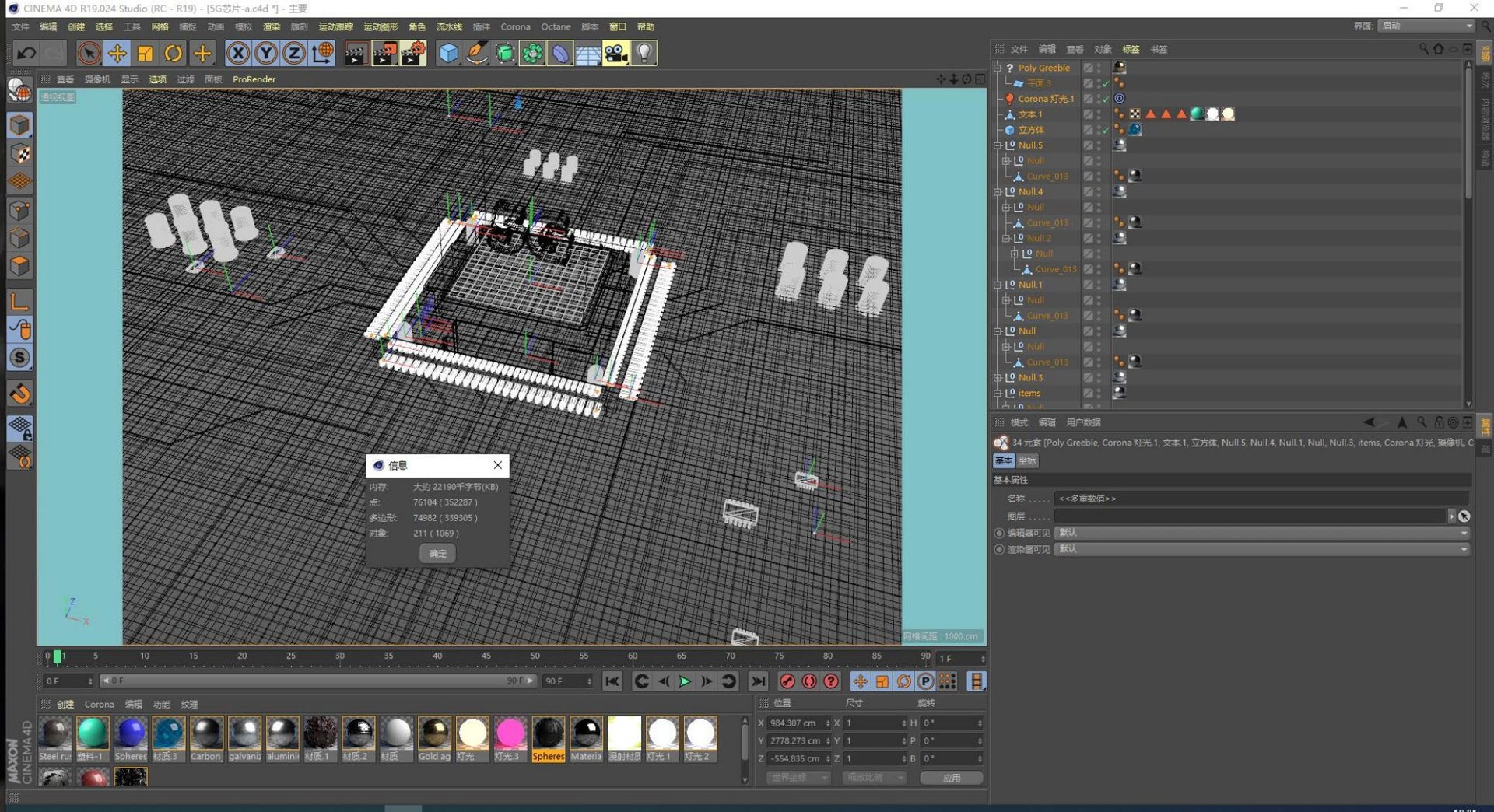Select the live selection arrow tool
The height and width of the screenshot is (812, 1494).
pyautogui.click(x=89, y=53)
